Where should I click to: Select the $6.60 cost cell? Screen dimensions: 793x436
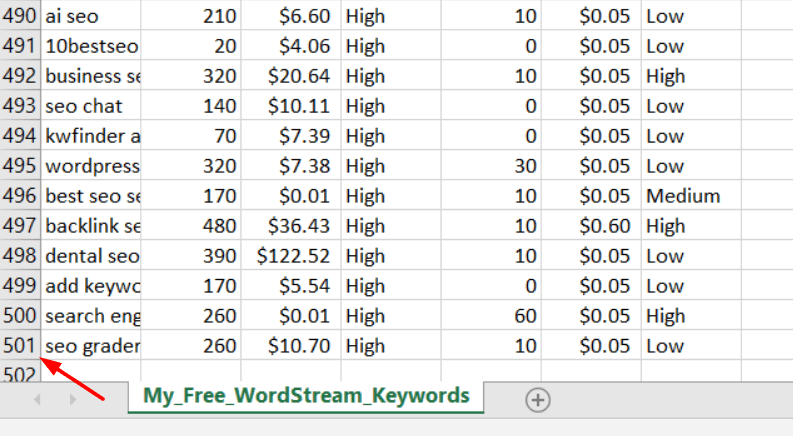point(291,16)
